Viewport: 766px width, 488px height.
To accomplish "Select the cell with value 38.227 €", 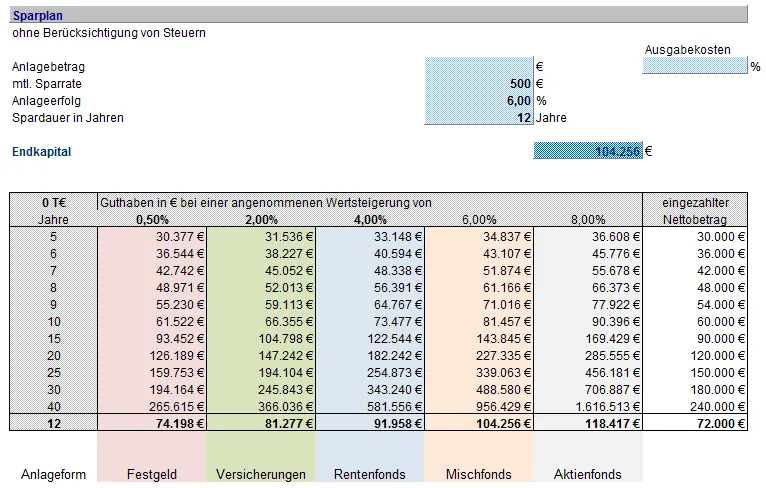I will tap(261, 254).
